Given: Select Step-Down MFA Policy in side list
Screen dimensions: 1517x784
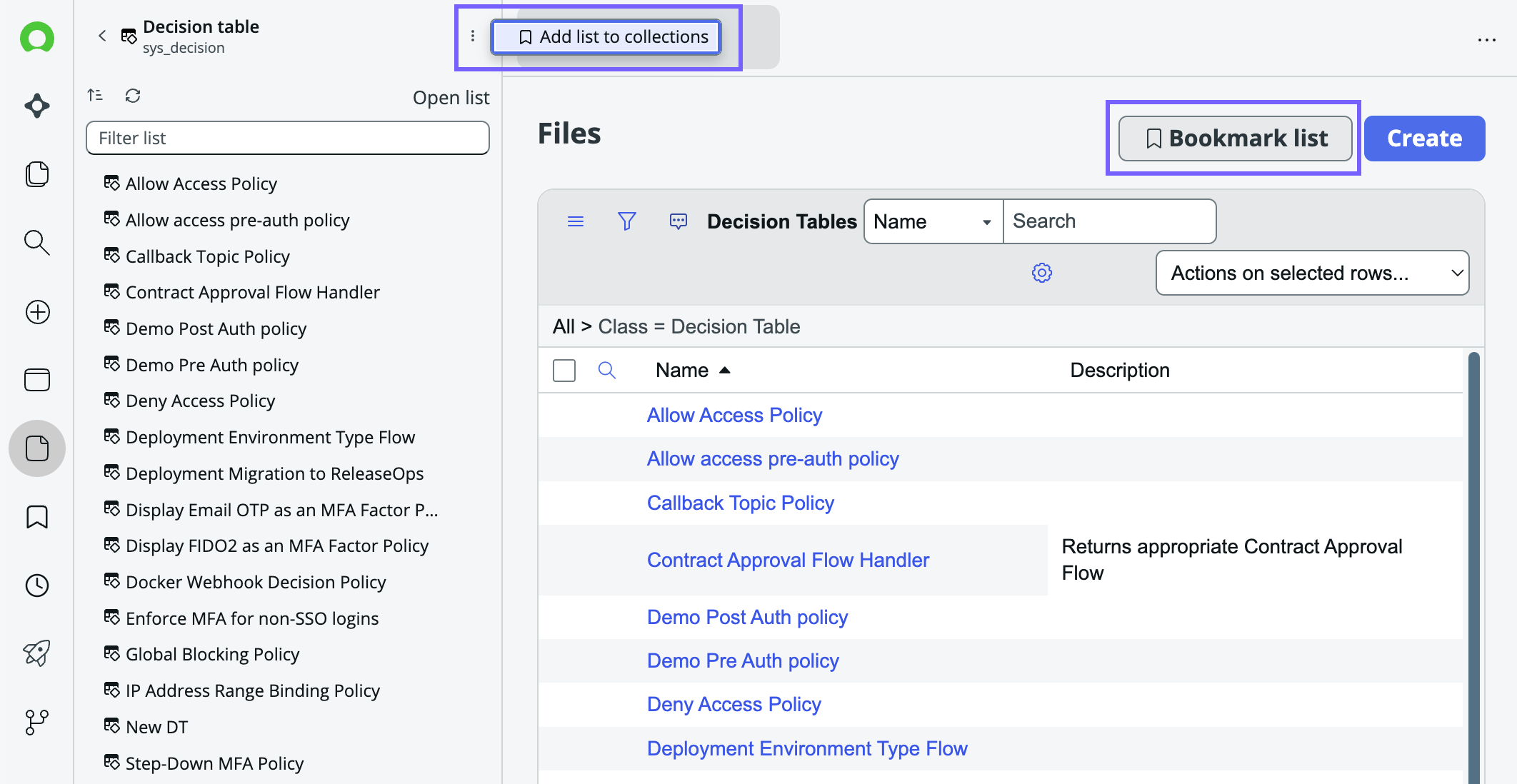Looking at the screenshot, I should (x=214, y=763).
